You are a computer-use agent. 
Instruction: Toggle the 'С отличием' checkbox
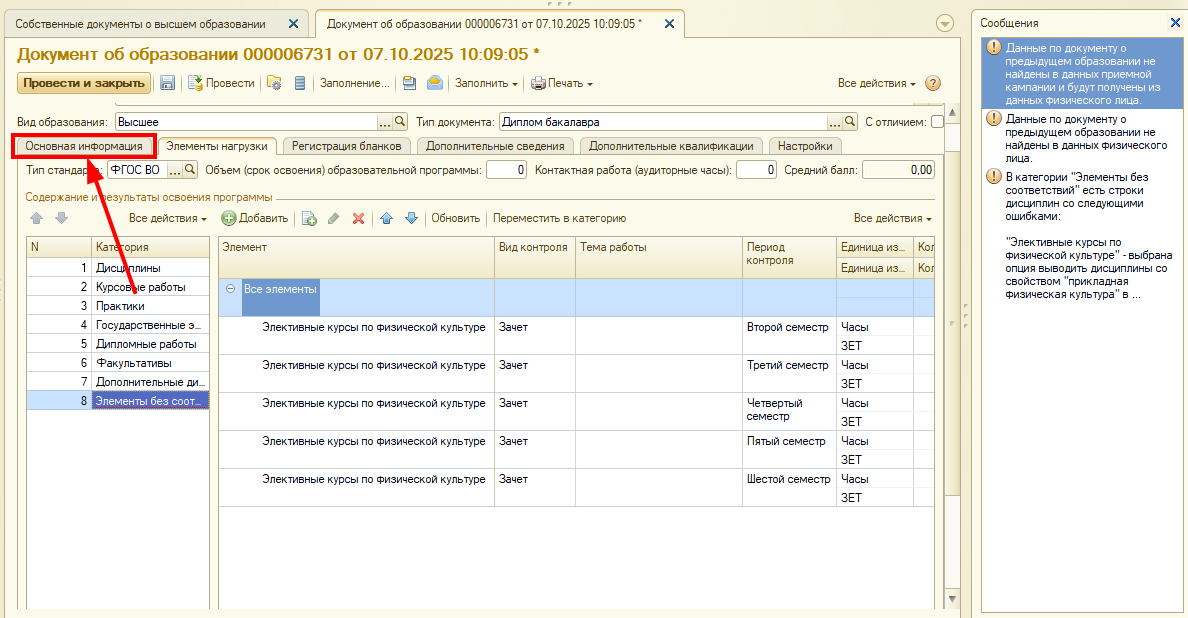coord(937,122)
